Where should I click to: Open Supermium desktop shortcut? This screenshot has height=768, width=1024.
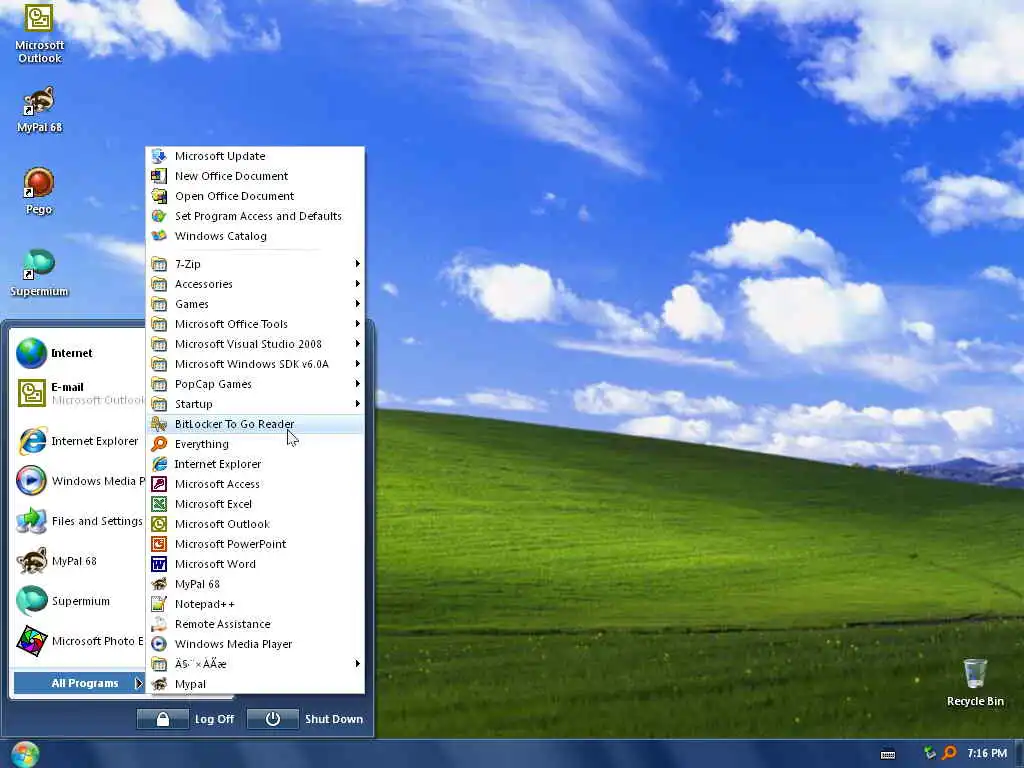(x=39, y=273)
